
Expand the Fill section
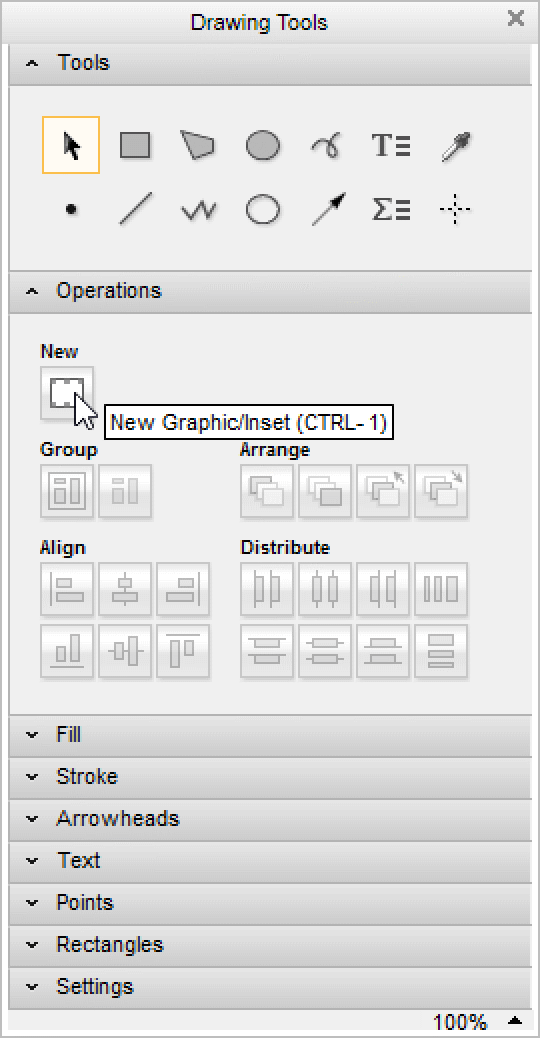point(271,735)
